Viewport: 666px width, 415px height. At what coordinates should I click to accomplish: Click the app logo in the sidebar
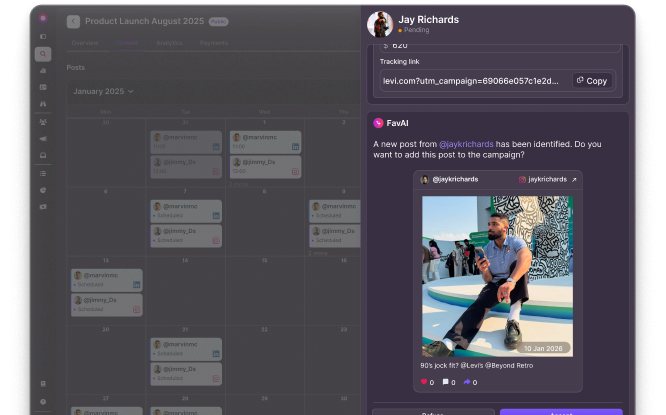tap(42, 18)
